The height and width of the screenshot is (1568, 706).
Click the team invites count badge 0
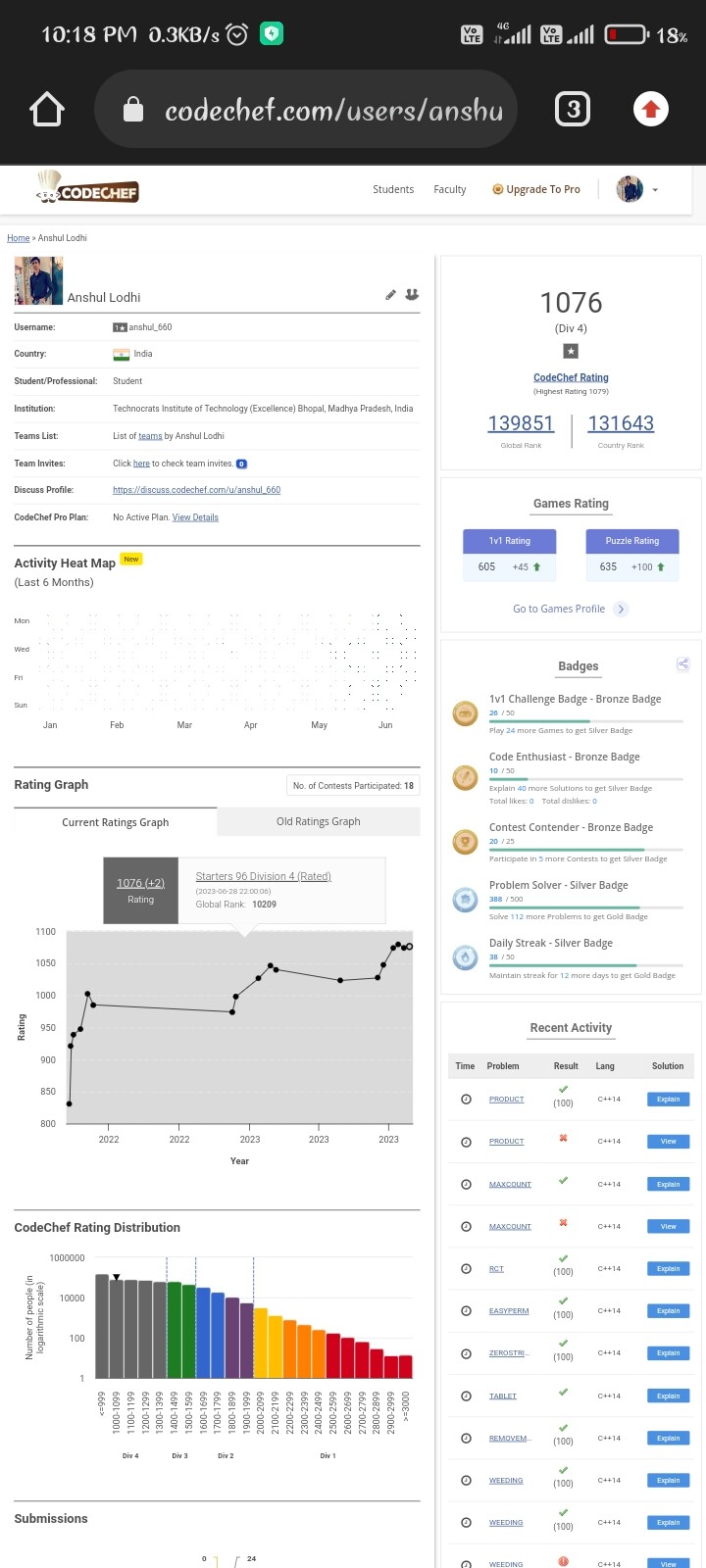tap(242, 464)
